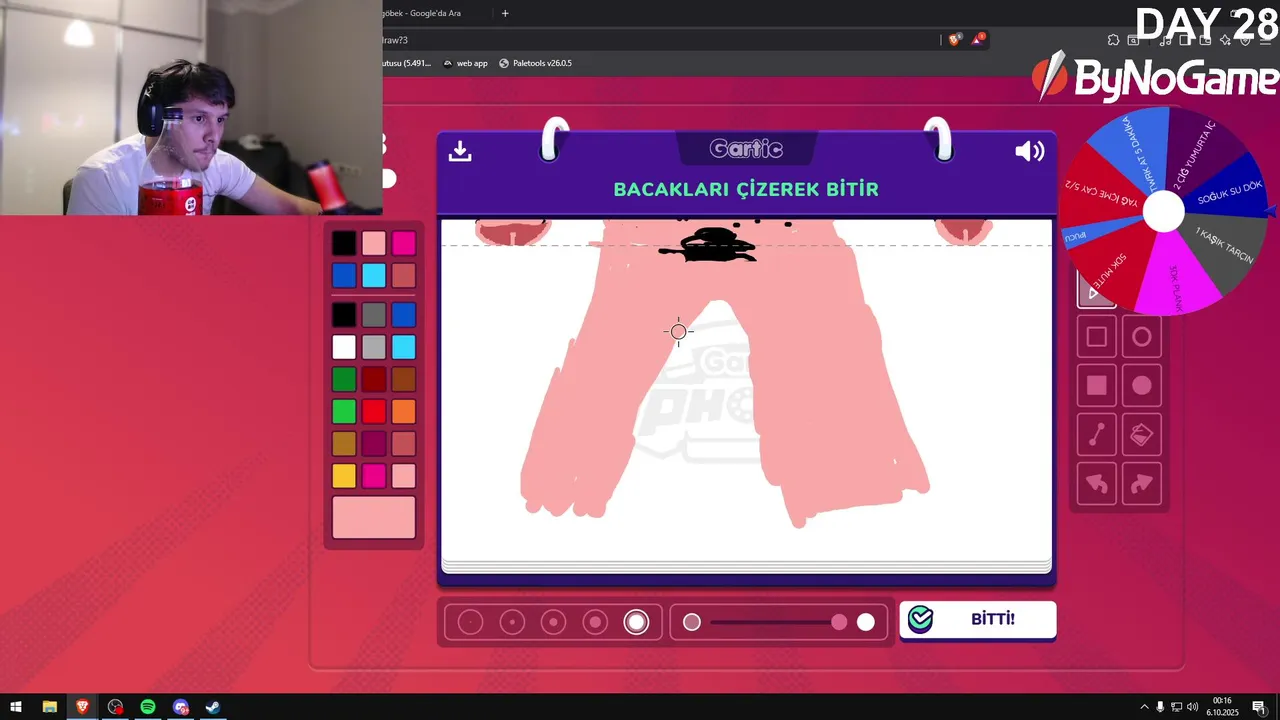Choose the second largest brush size

[x=595, y=622]
